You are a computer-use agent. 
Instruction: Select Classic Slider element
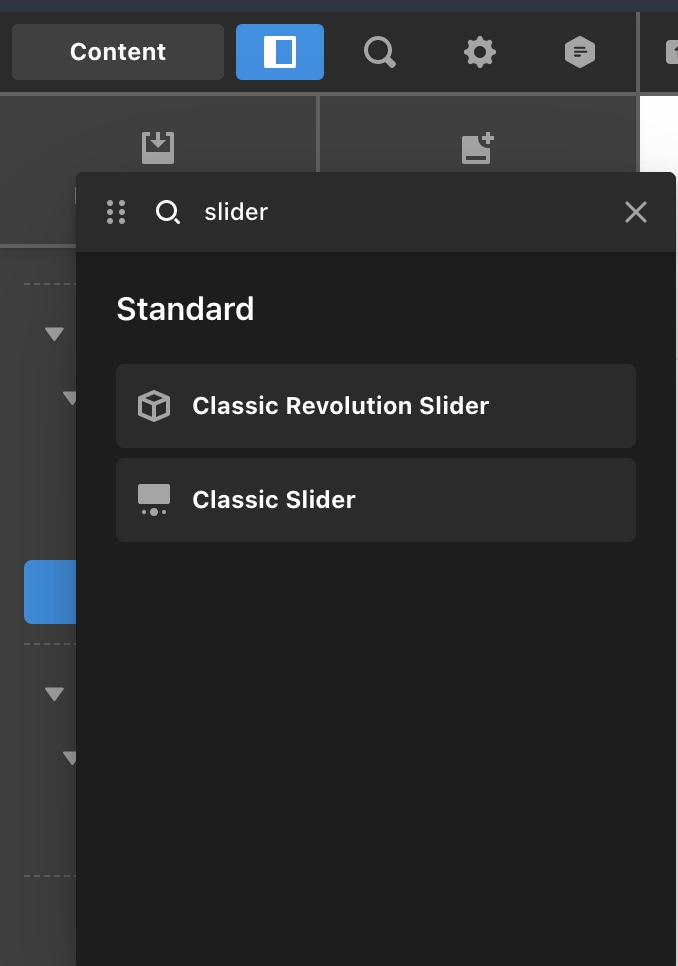(x=376, y=500)
